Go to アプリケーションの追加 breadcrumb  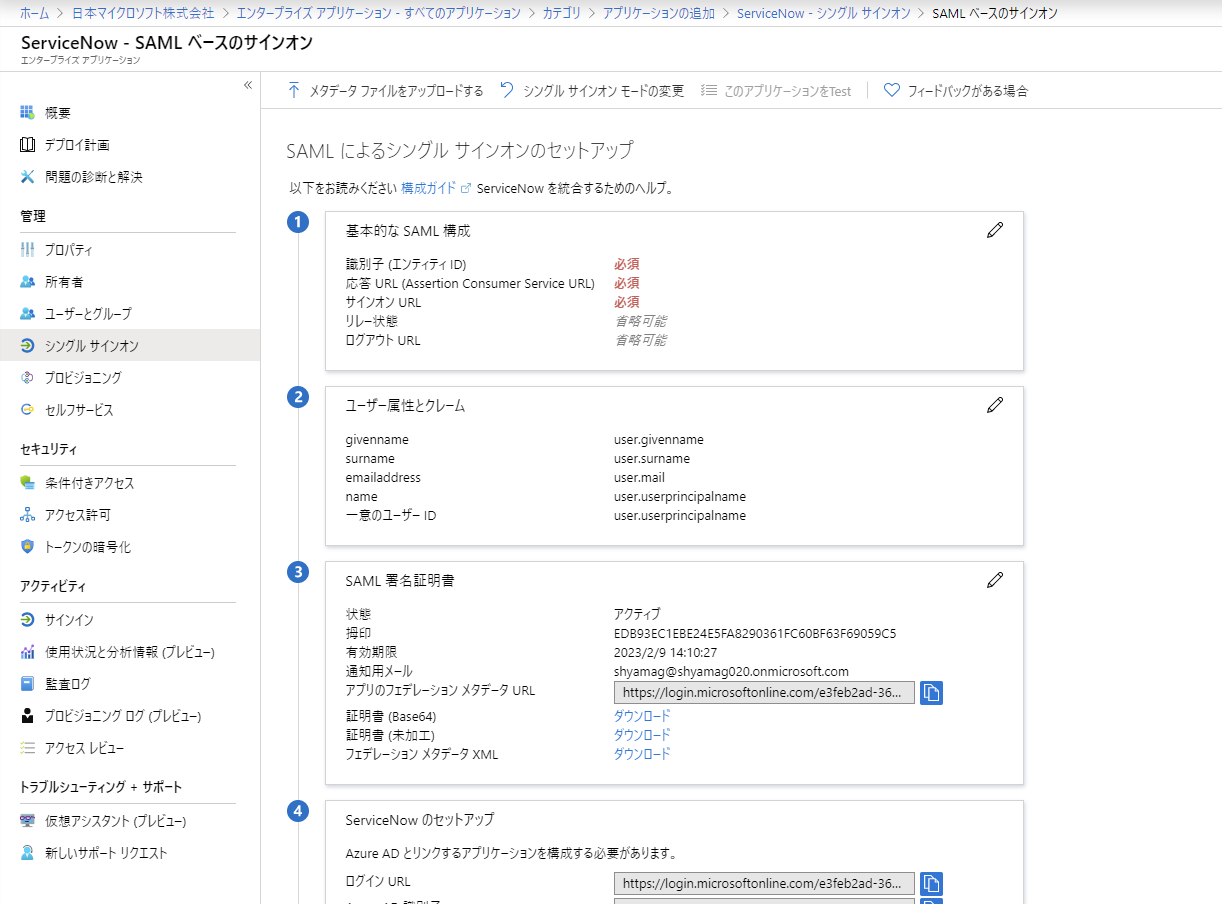pyautogui.click(x=659, y=13)
